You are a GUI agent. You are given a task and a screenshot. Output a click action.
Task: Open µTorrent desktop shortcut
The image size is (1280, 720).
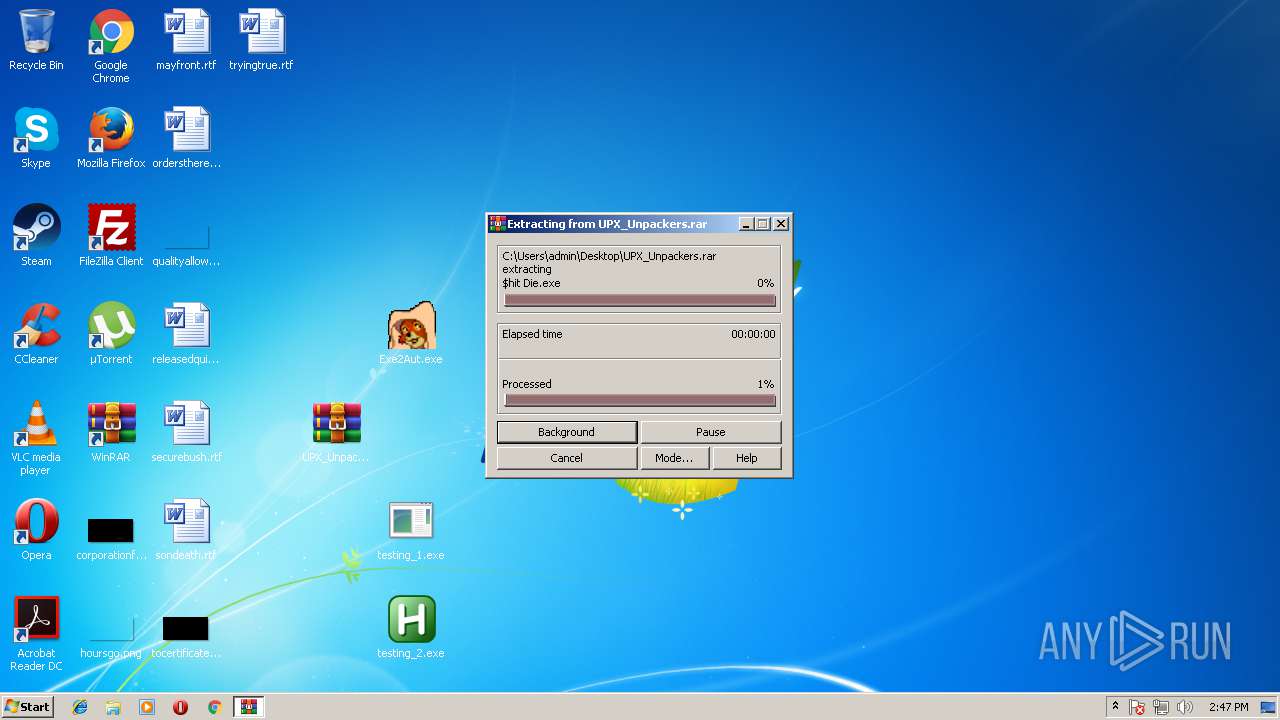click(x=111, y=334)
